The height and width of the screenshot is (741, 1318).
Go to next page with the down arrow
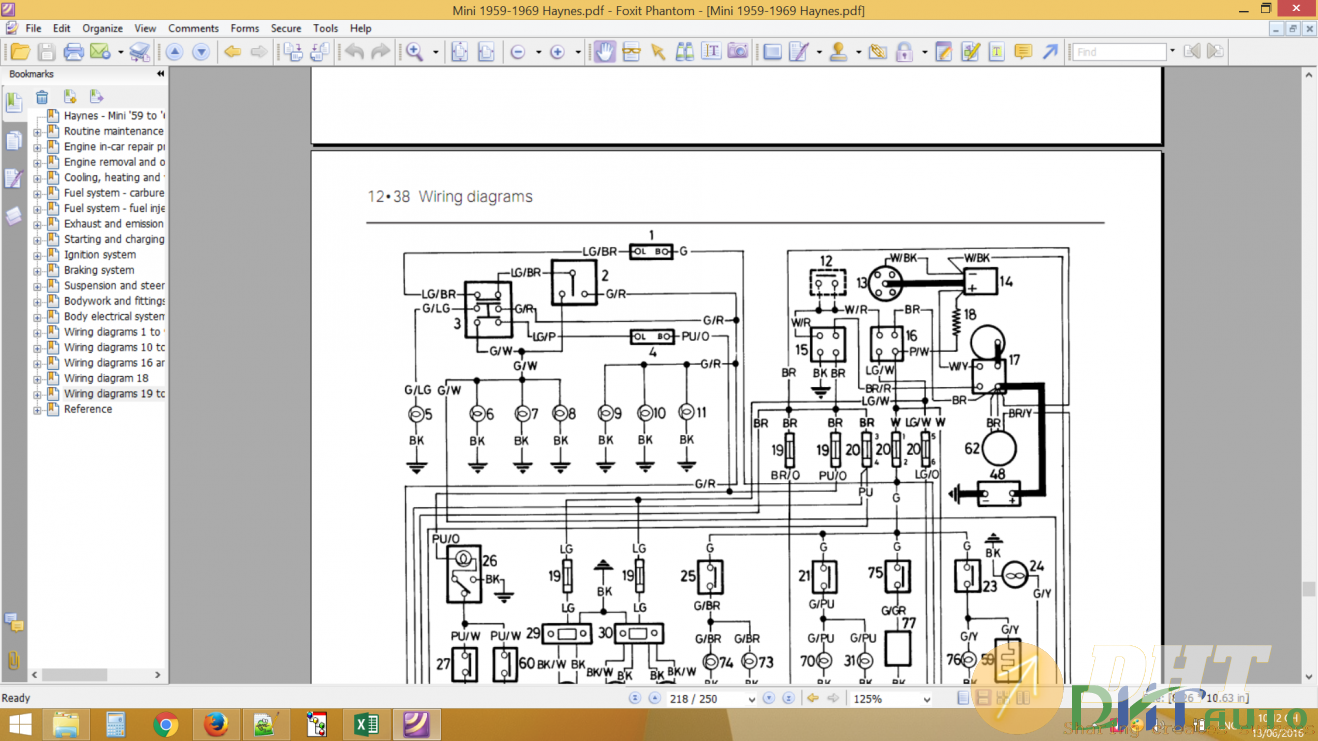(201, 52)
